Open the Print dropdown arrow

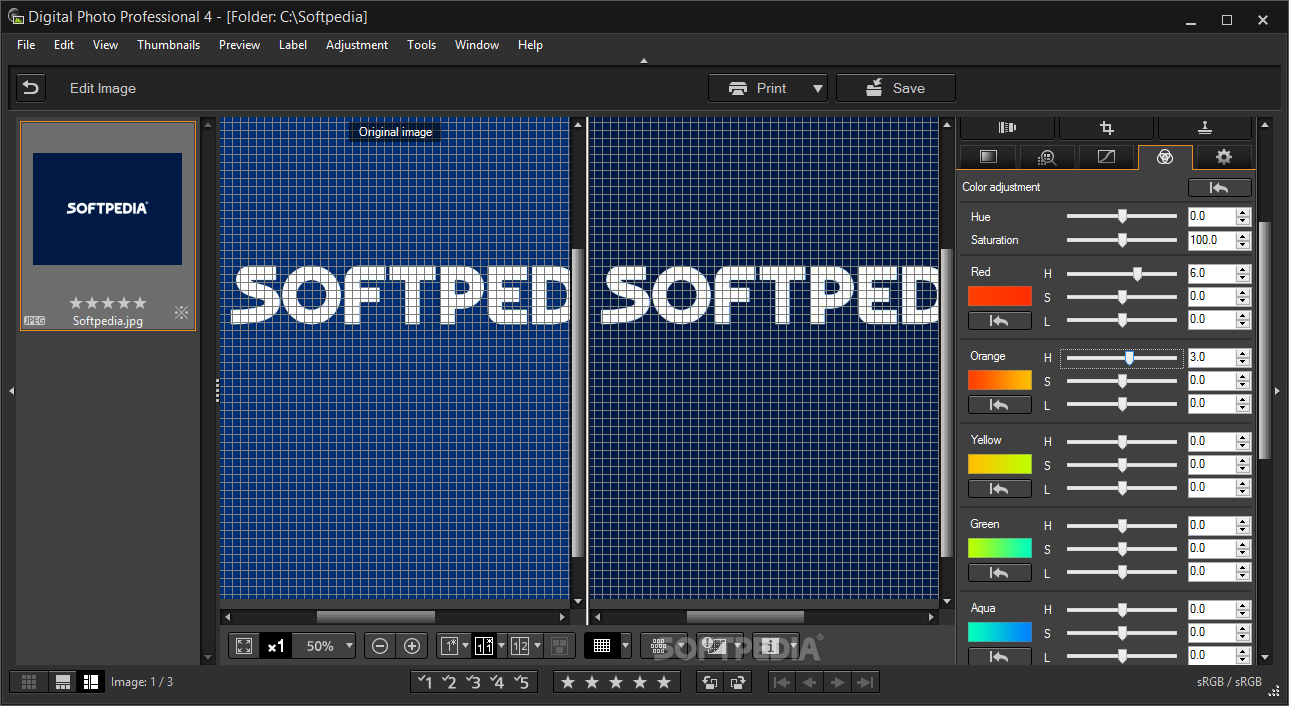coord(817,88)
